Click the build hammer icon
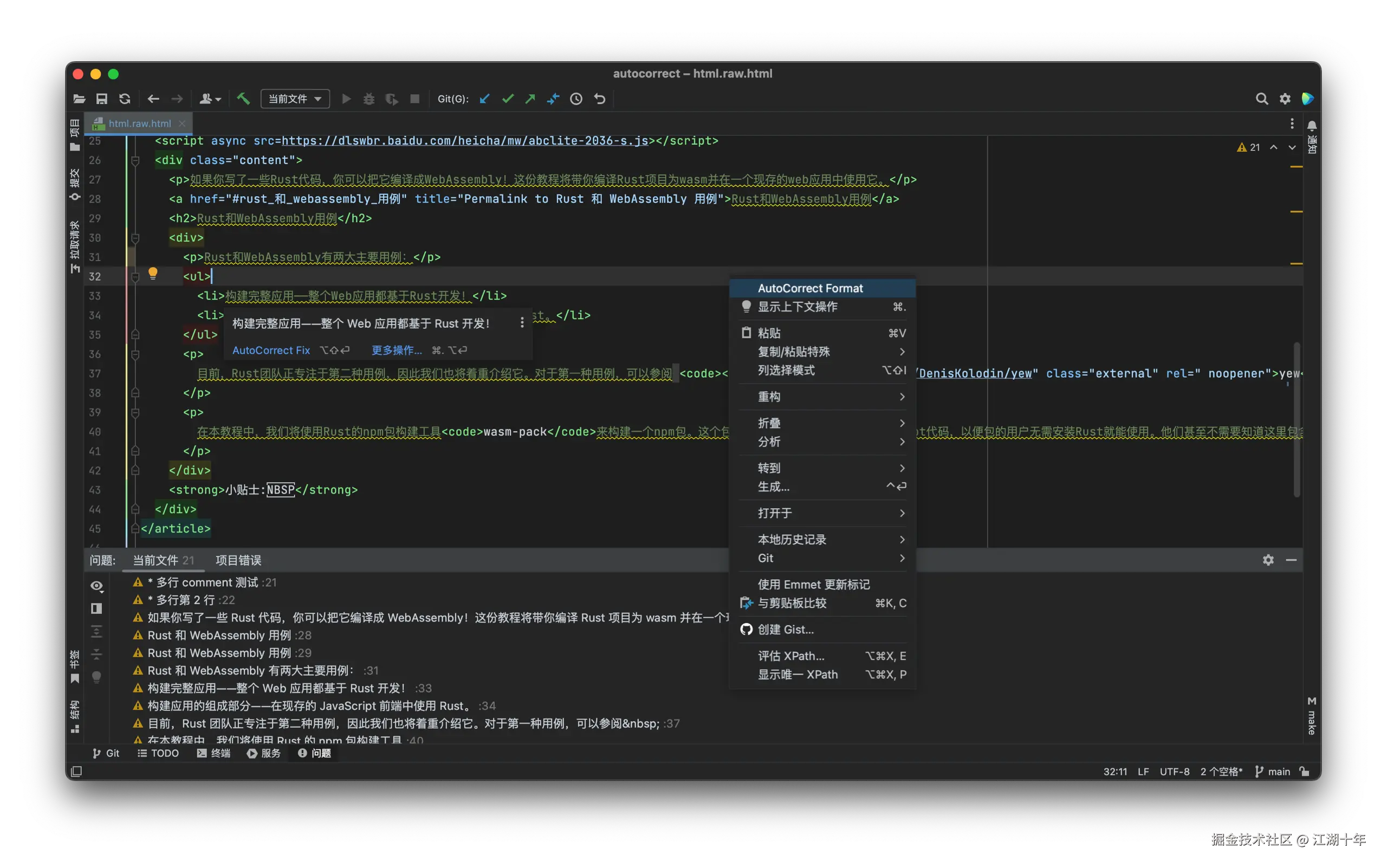The image size is (1387, 868). pyautogui.click(x=243, y=99)
